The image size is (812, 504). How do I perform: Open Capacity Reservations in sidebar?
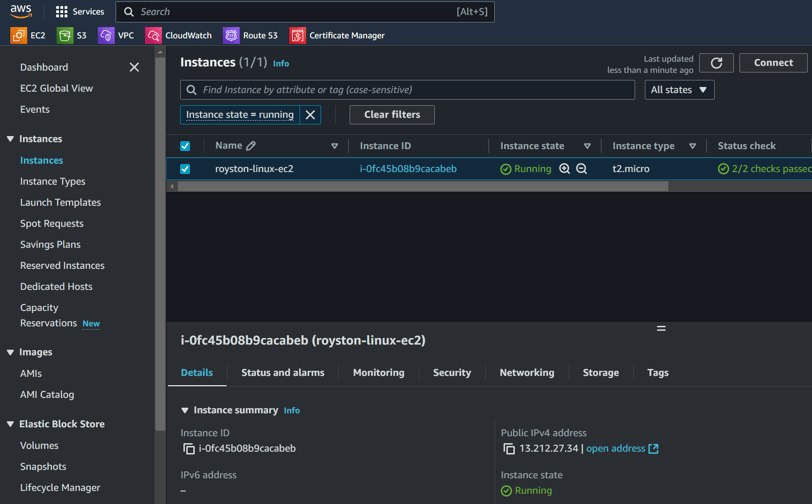click(x=48, y=315)
